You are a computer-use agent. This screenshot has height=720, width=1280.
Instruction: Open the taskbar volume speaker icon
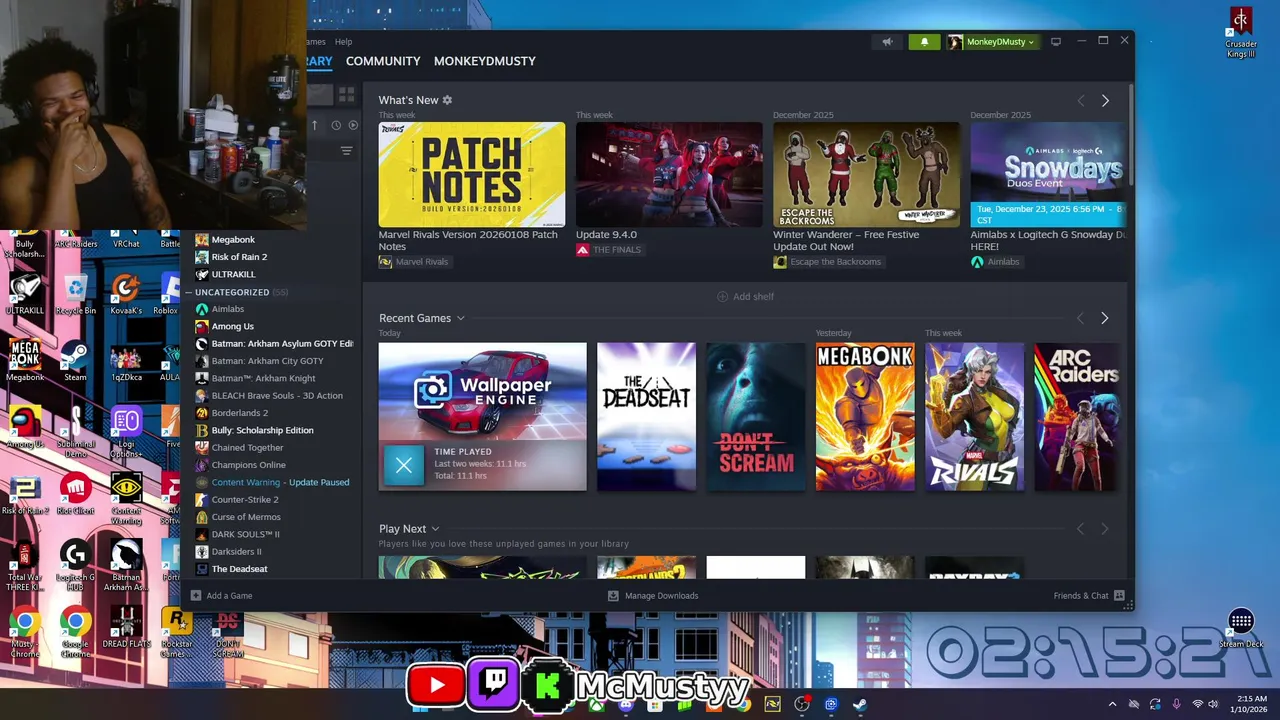1214,705
